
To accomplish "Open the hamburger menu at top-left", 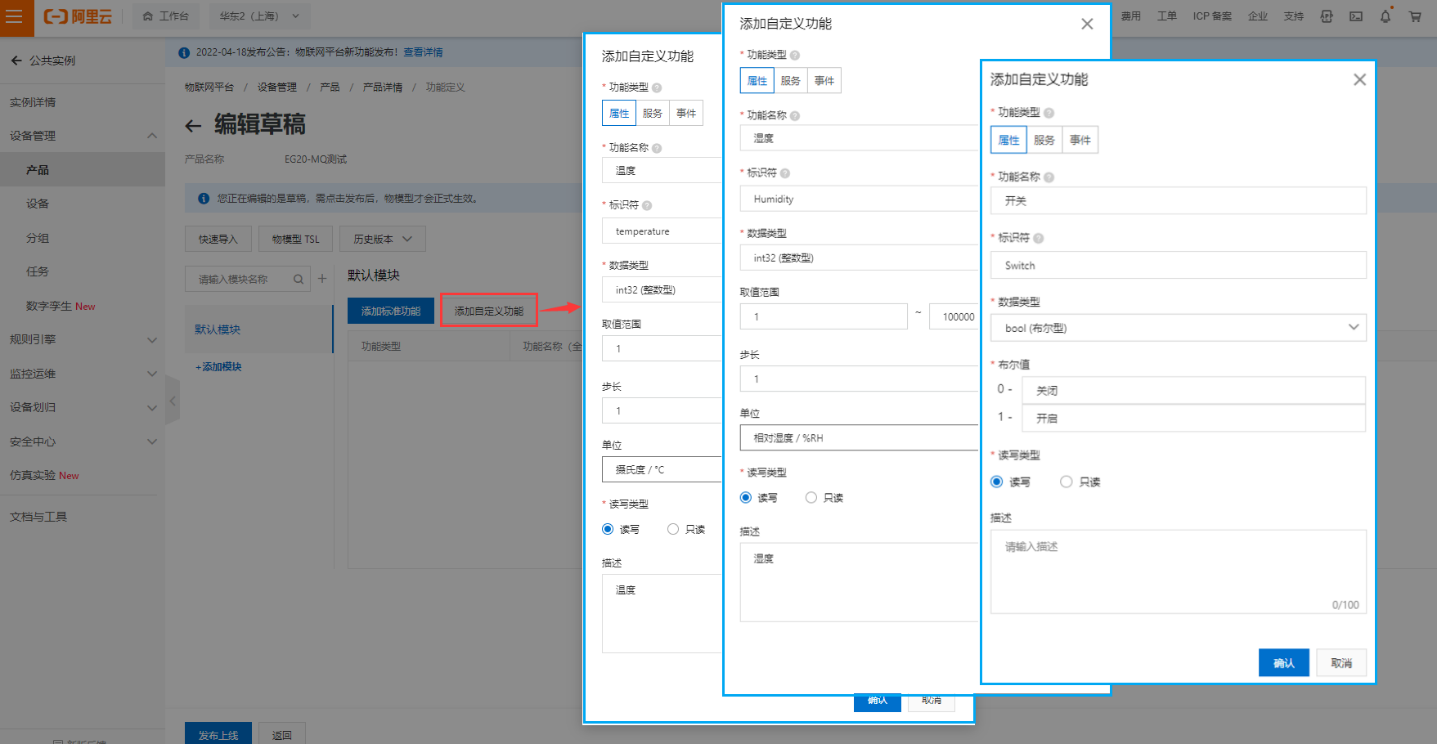I will (x=14, y=16).
